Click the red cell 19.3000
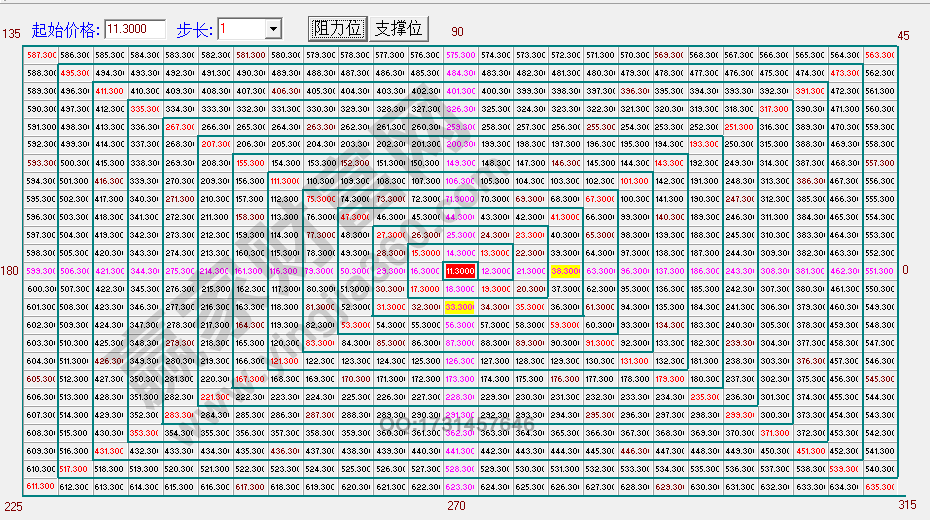The width and height of the screenshot is (930, 520). tap(495, 289)
